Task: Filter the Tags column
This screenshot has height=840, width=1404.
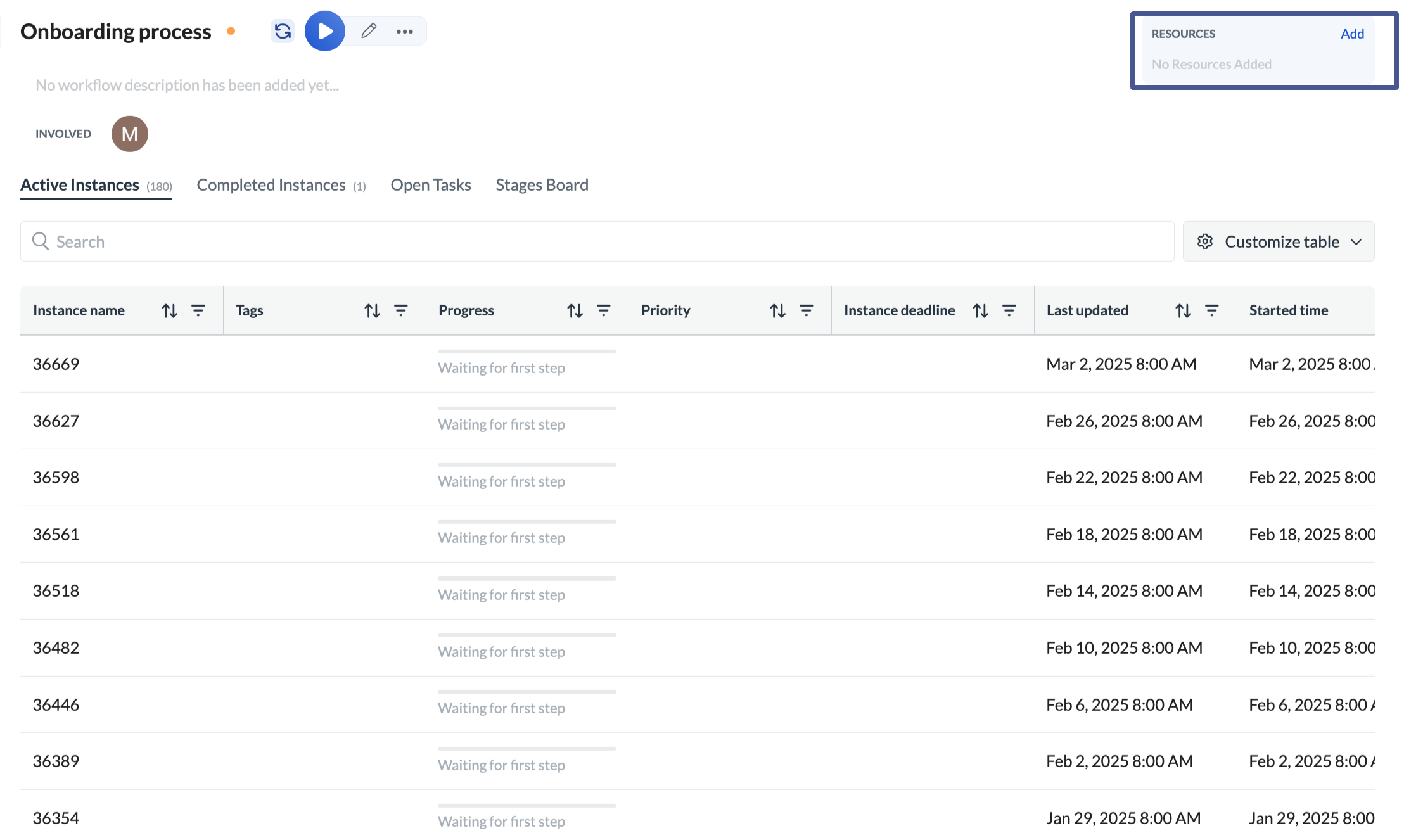Action: [401, 310]
